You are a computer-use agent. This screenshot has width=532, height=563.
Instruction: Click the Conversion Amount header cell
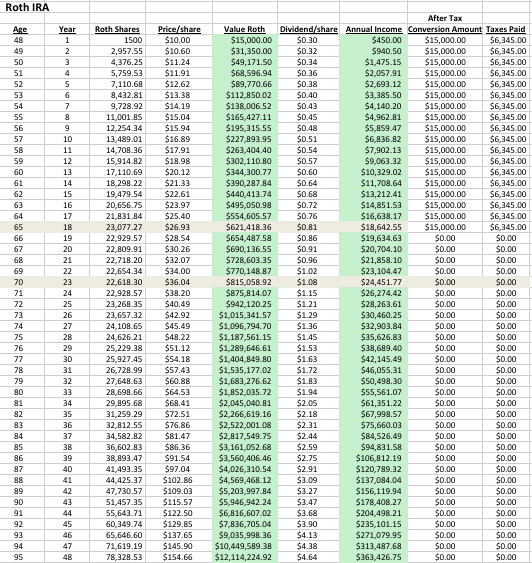tap(445, 29)
